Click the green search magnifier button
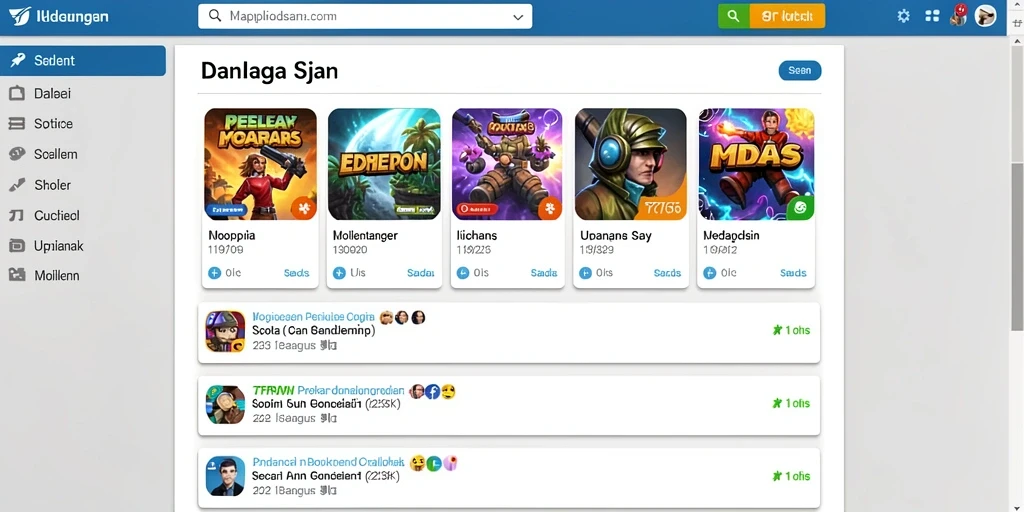 tap(733, 16)
